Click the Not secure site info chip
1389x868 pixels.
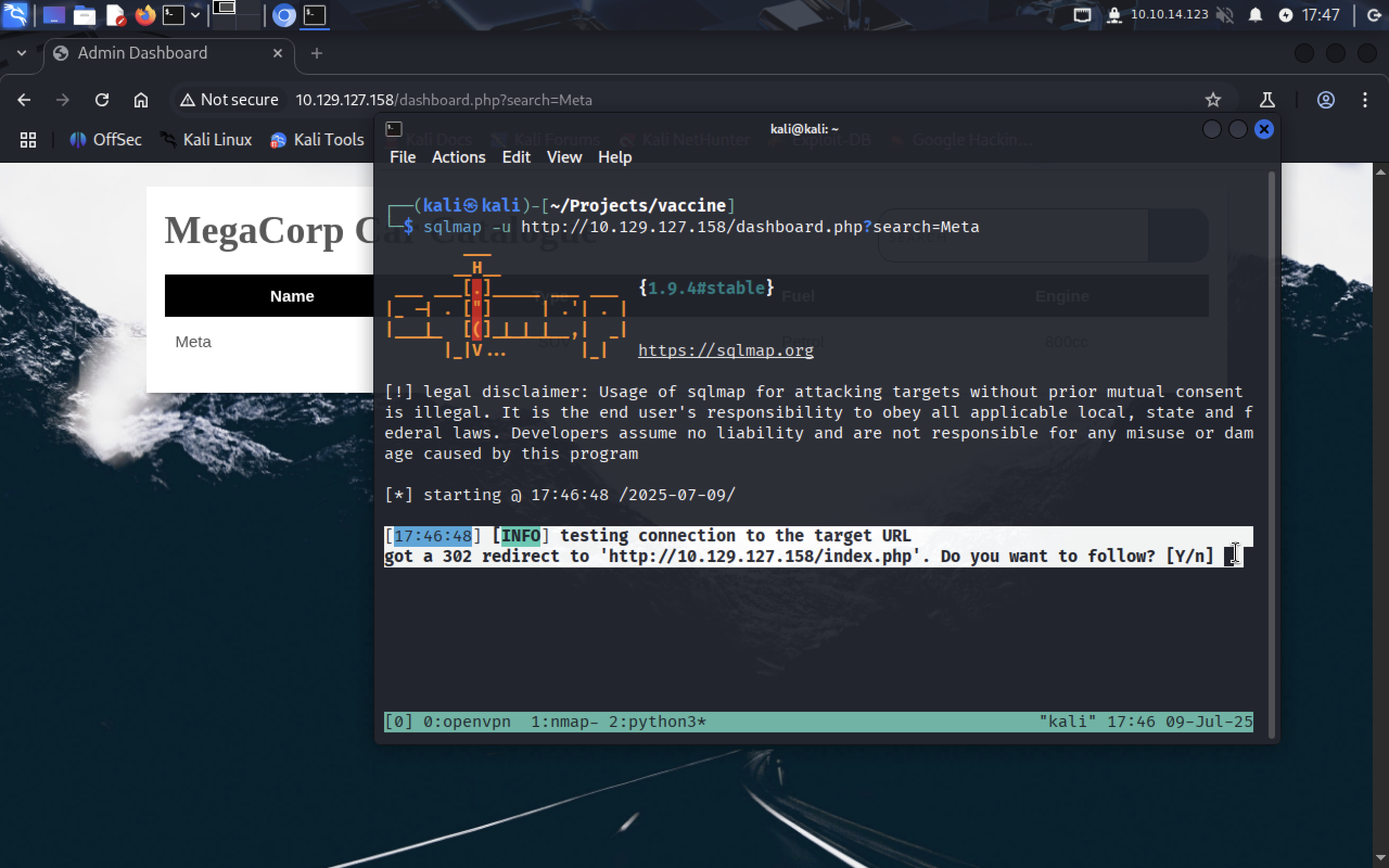point(228,100)
